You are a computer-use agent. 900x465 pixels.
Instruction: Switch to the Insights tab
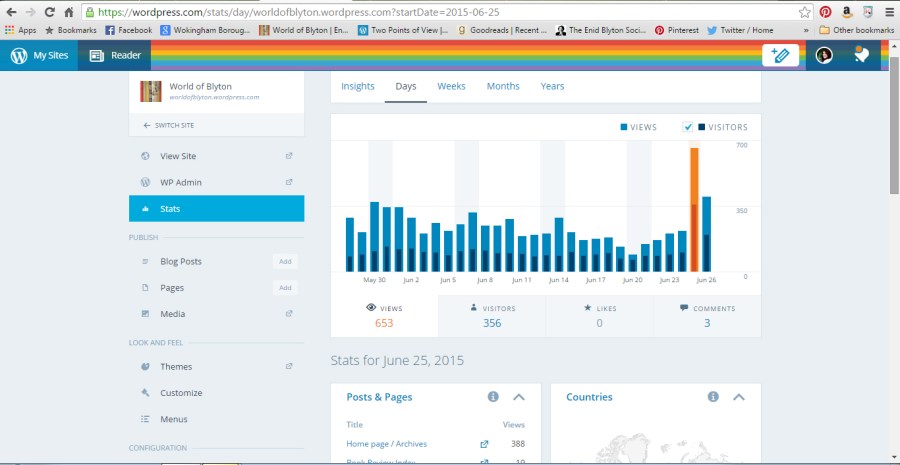[x=357, y=86]
